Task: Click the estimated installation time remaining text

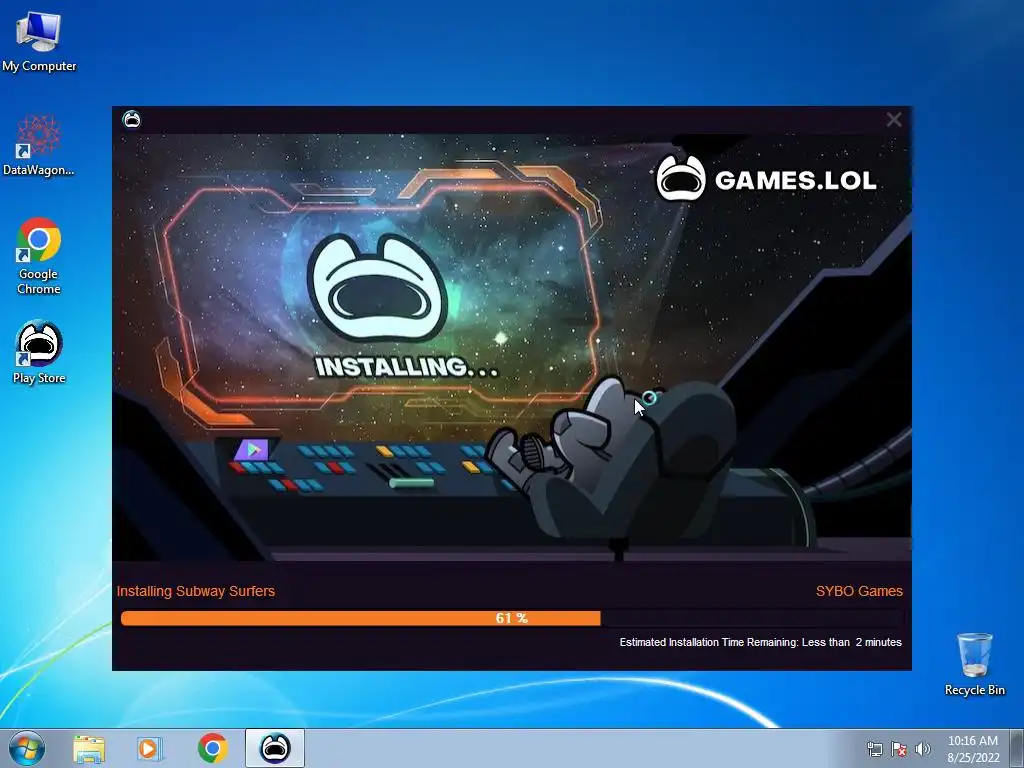Action: click(x=760, y=642)
